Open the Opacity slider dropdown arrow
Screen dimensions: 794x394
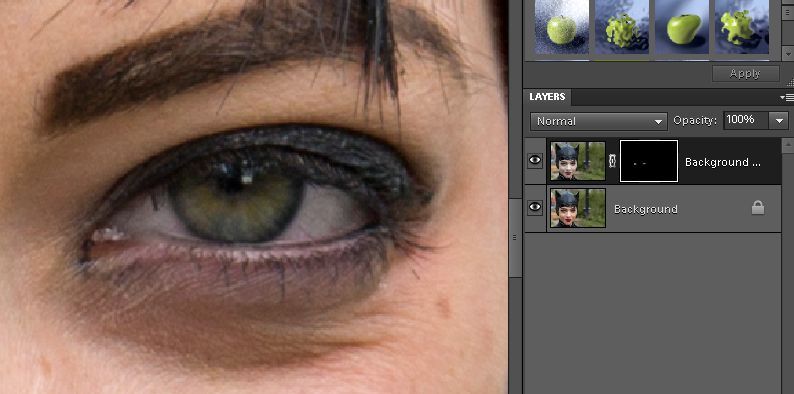click(x=779, y=121)
